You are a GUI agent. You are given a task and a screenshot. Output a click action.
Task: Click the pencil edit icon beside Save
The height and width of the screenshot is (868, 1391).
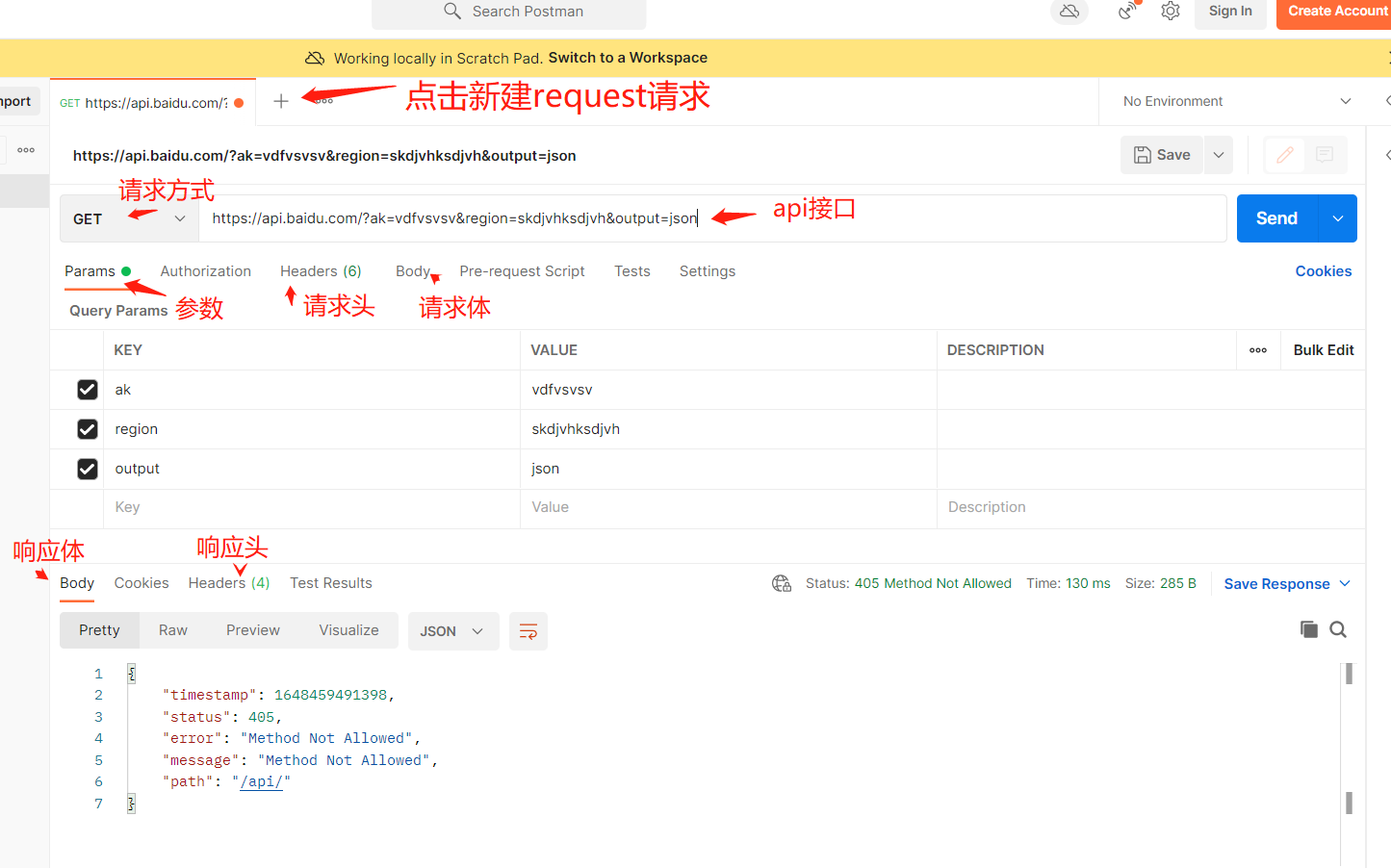pyautogui.click(x=1284, y=155)
